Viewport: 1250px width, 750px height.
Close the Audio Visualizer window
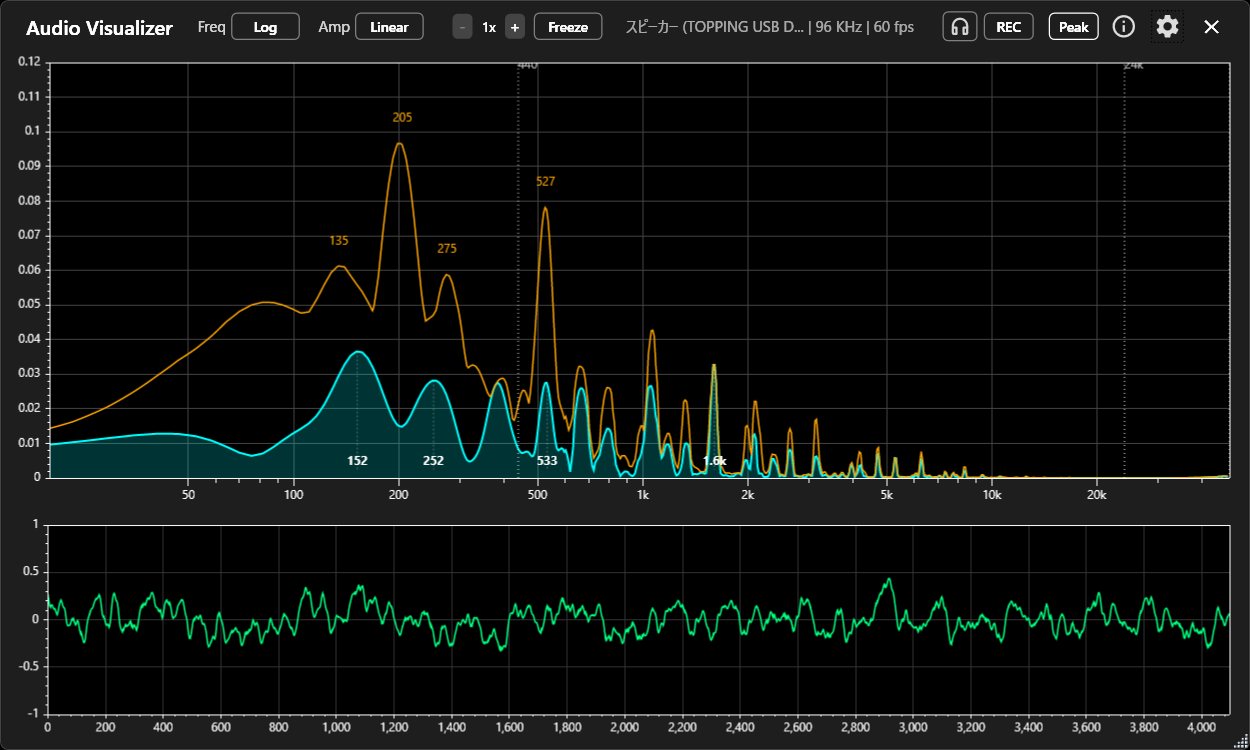point(1211,27)
